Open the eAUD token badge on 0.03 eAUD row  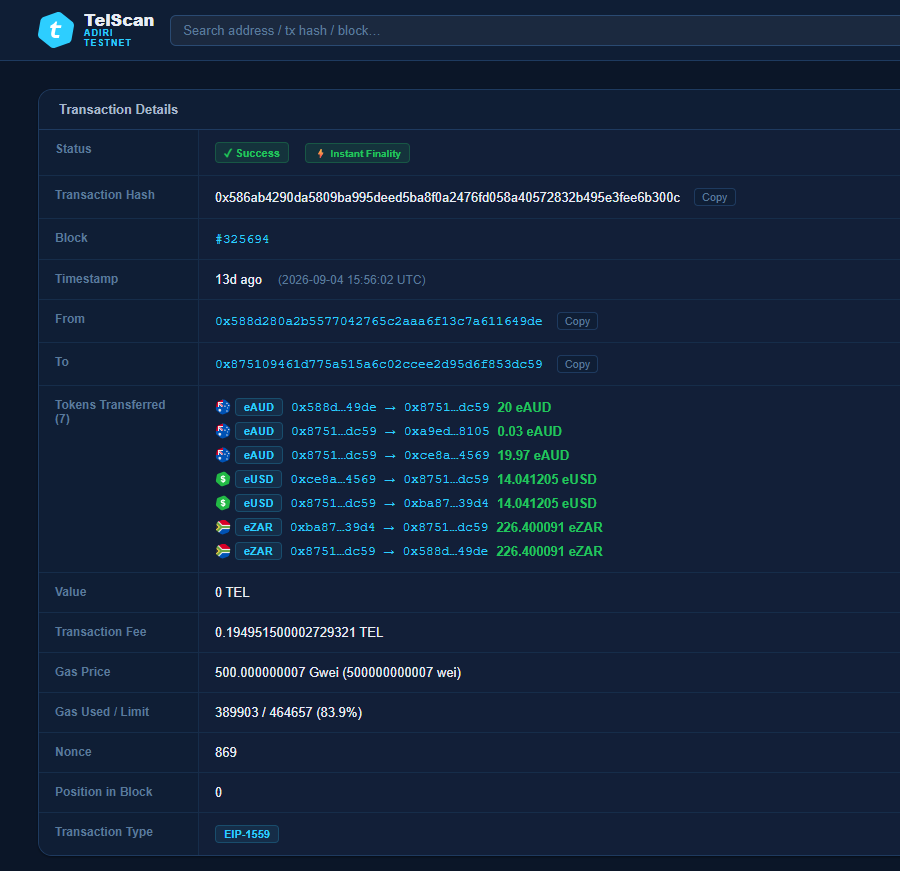point(258,431)
